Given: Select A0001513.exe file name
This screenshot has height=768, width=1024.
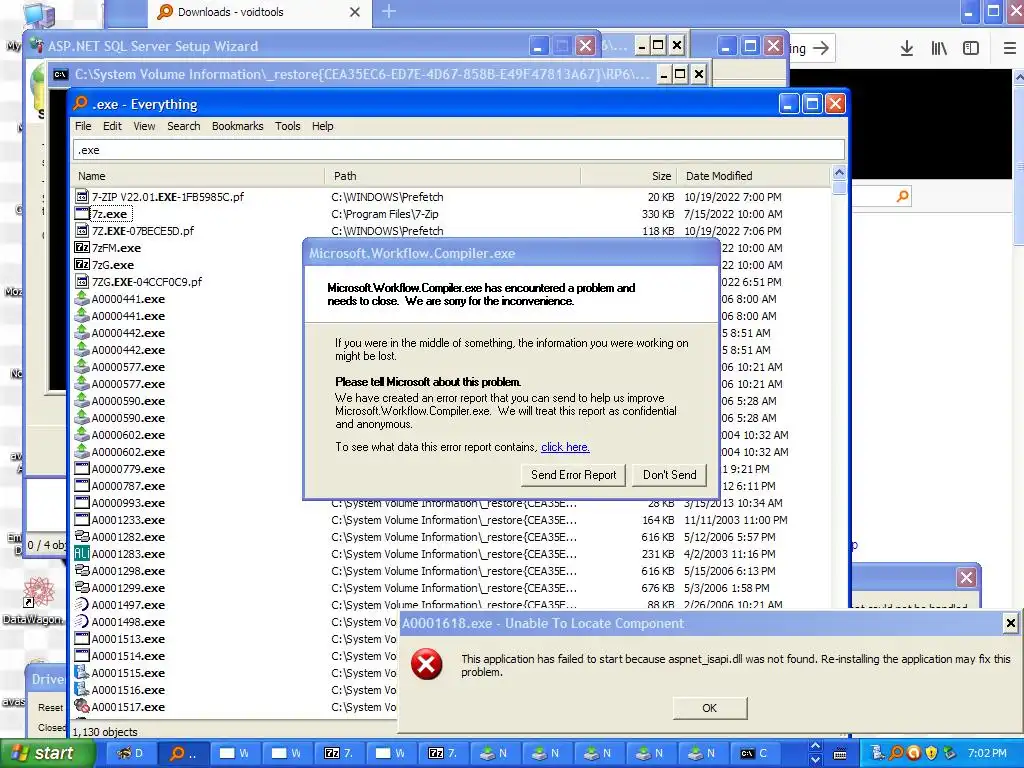Looking at the screenshot, I should coord(128,639).
